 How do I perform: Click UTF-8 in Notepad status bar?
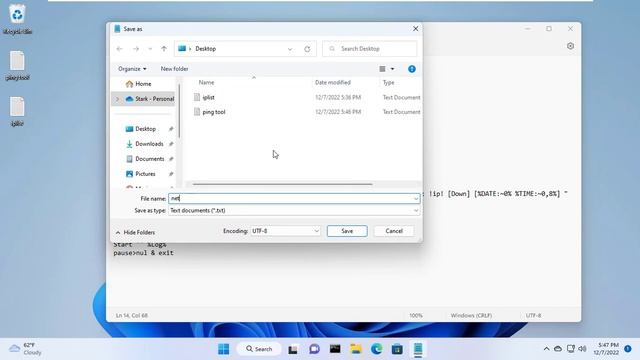pos(533,316)
